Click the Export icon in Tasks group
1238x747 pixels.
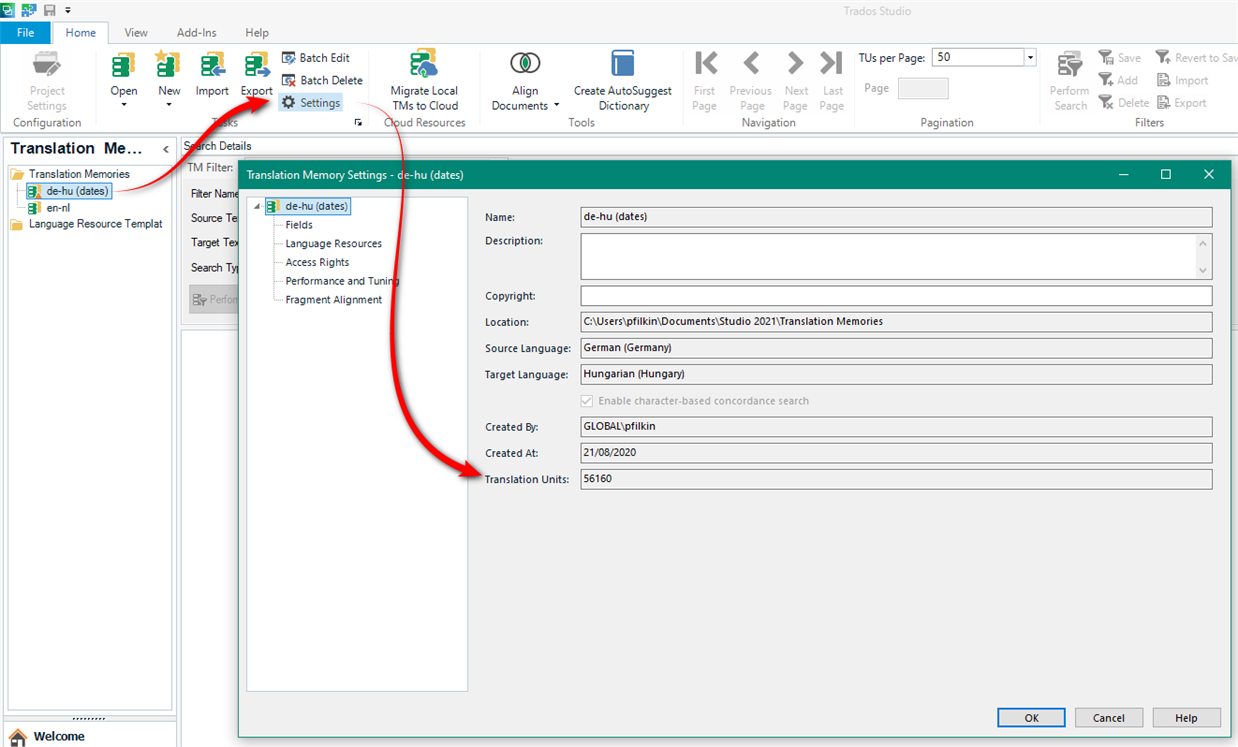pyautogui.click(x=257, y=65)
